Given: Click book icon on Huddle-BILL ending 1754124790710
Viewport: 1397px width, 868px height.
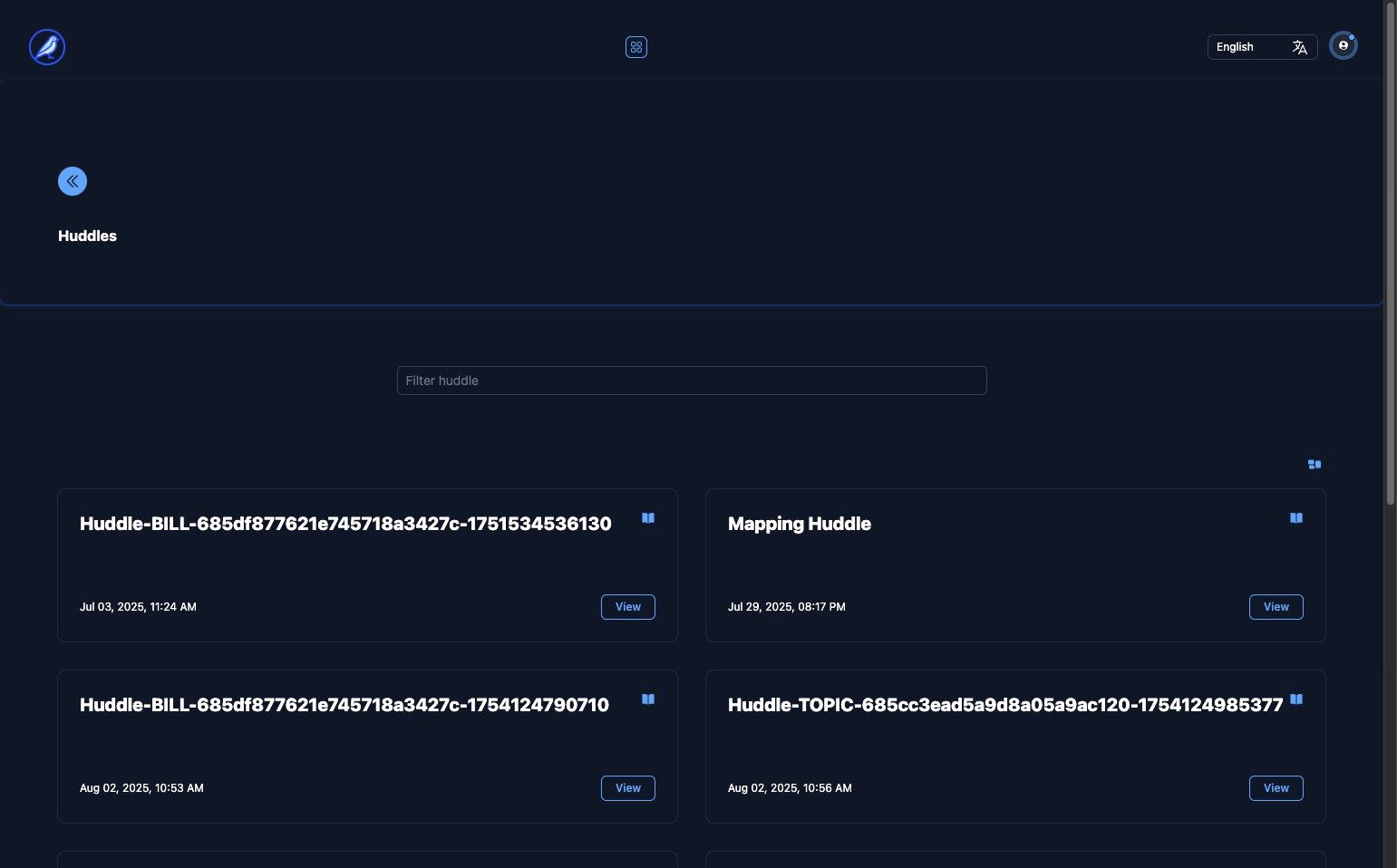Looking at the screenshot, I should click(648, 699).
